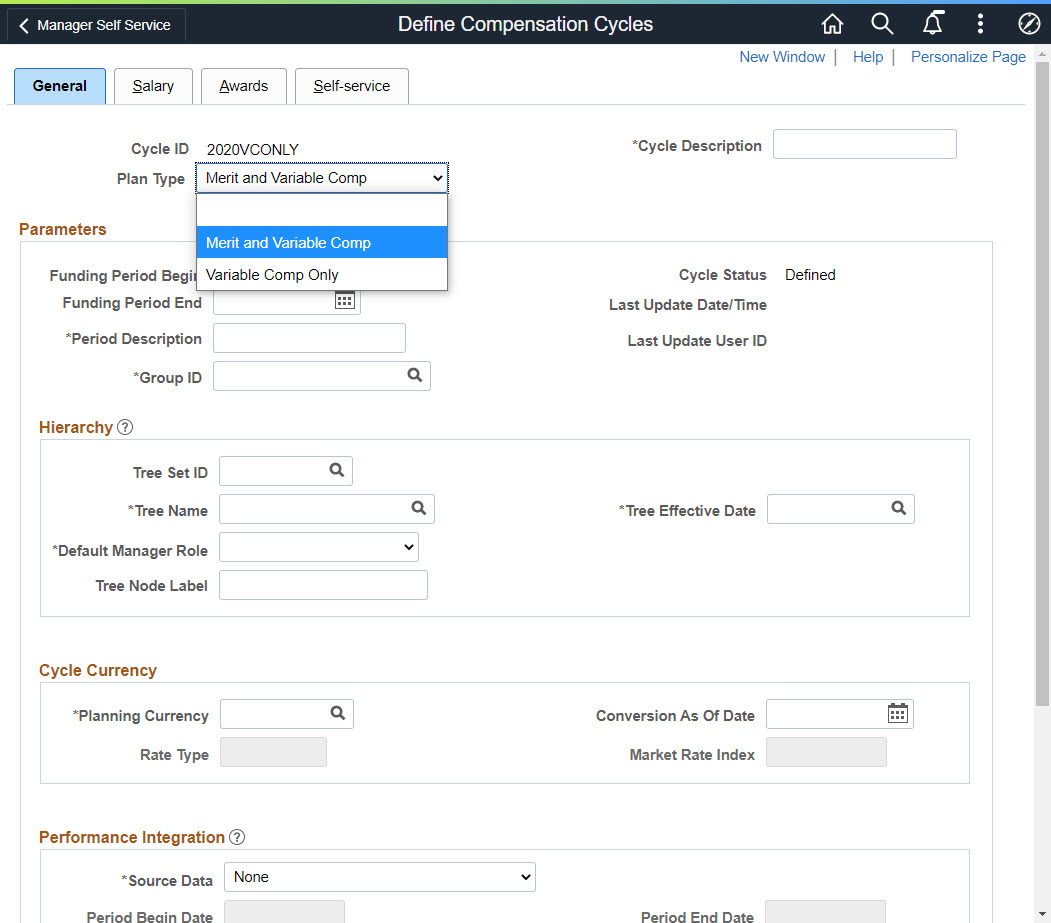Open the three-dot actions menu
The image size is (1051, 923).
tap(980, 25)
